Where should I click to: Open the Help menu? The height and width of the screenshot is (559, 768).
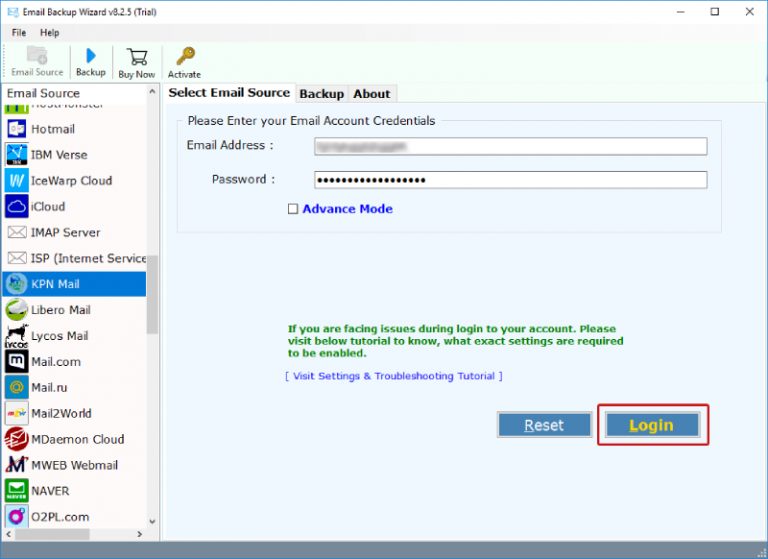tap(49, 33)
